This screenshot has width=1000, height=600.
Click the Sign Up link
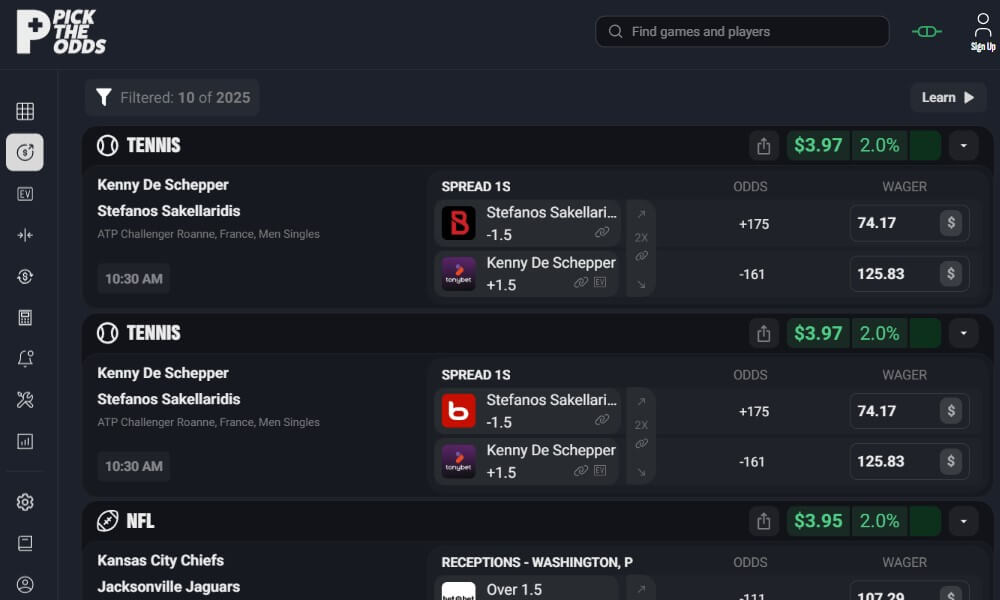[983, 32]
